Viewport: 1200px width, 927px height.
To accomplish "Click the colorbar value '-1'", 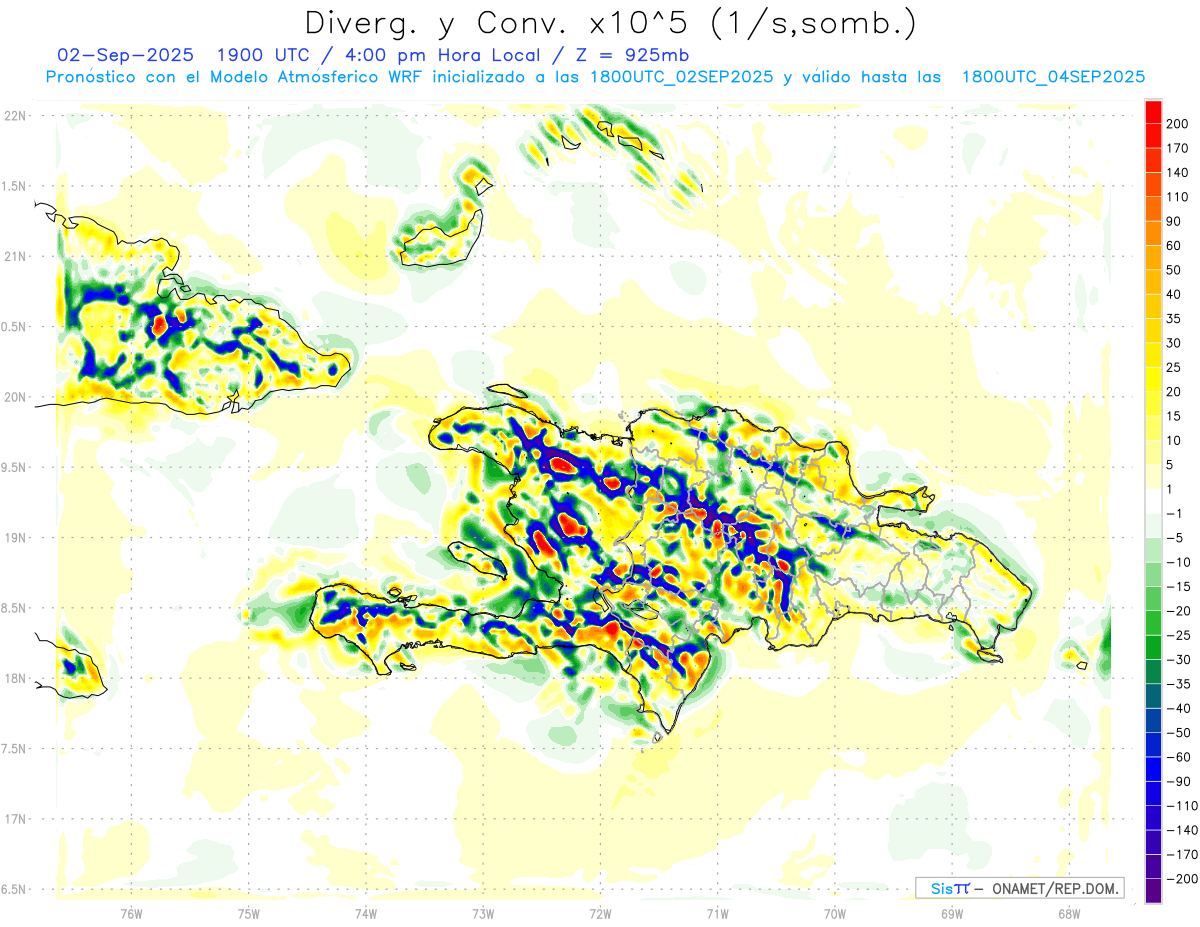I will pos(1175,513).
